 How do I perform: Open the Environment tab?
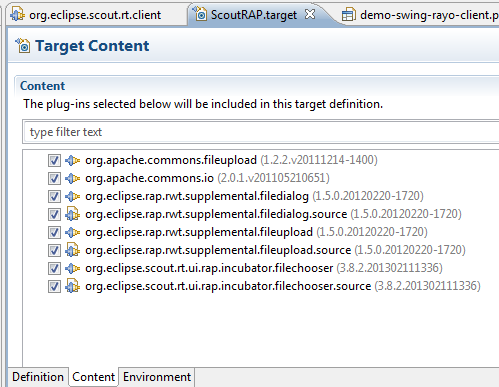(157, 377)
